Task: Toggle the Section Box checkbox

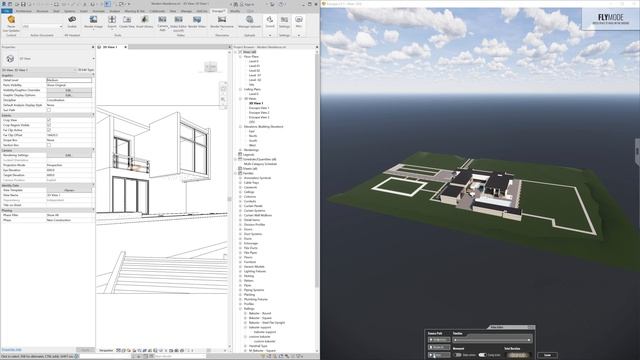Action: 49,145
